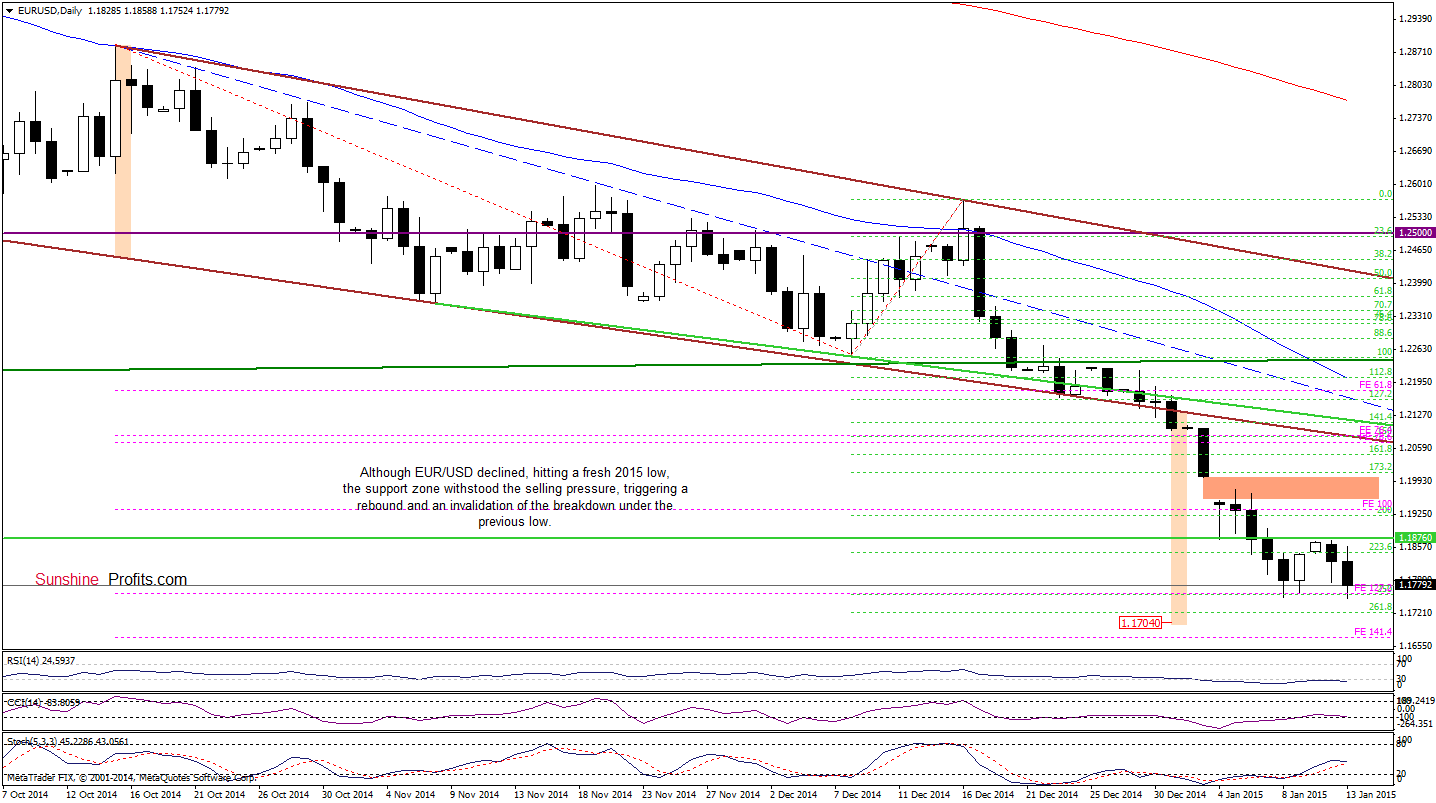The width and height of the screenshot is (1436, 803).
Task: Click the 1.1993 price axis label
Action: click(x=1415, y=481)
